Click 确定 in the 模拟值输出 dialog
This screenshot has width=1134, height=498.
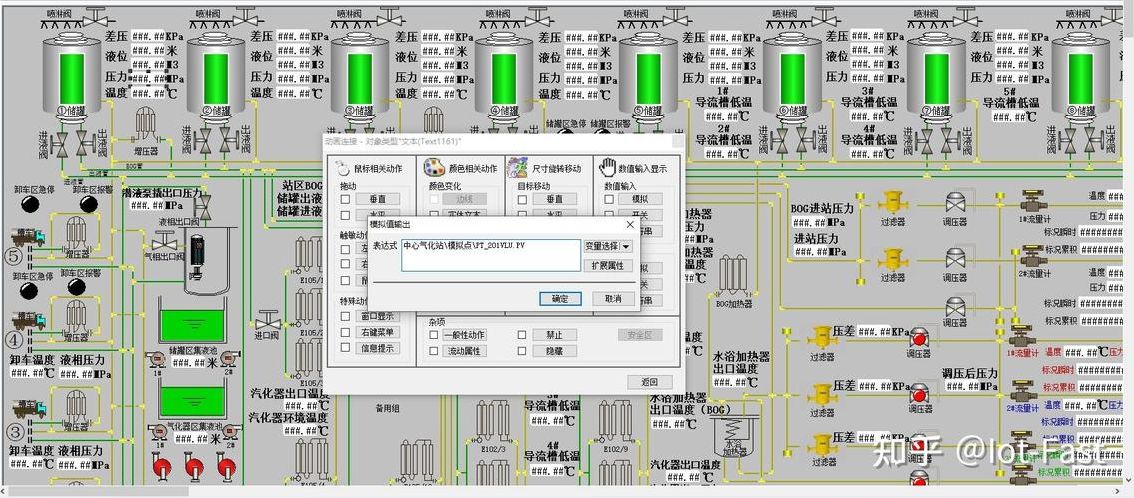pyautogui.click(x=560, y=299)
